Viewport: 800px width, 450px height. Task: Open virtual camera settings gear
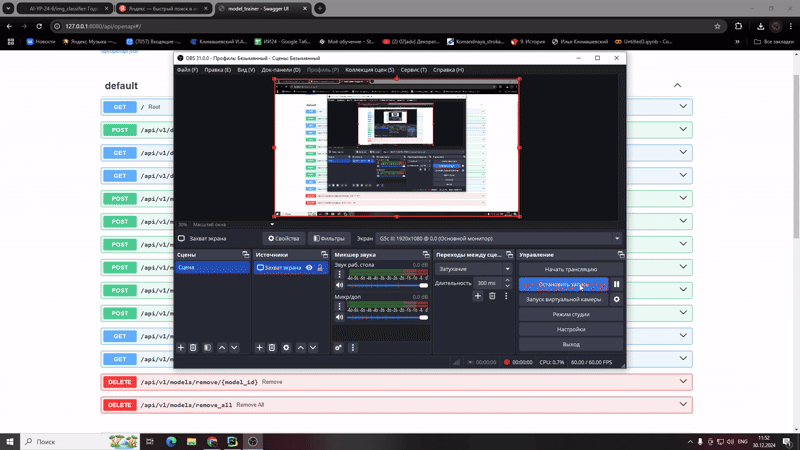[617, 299]
